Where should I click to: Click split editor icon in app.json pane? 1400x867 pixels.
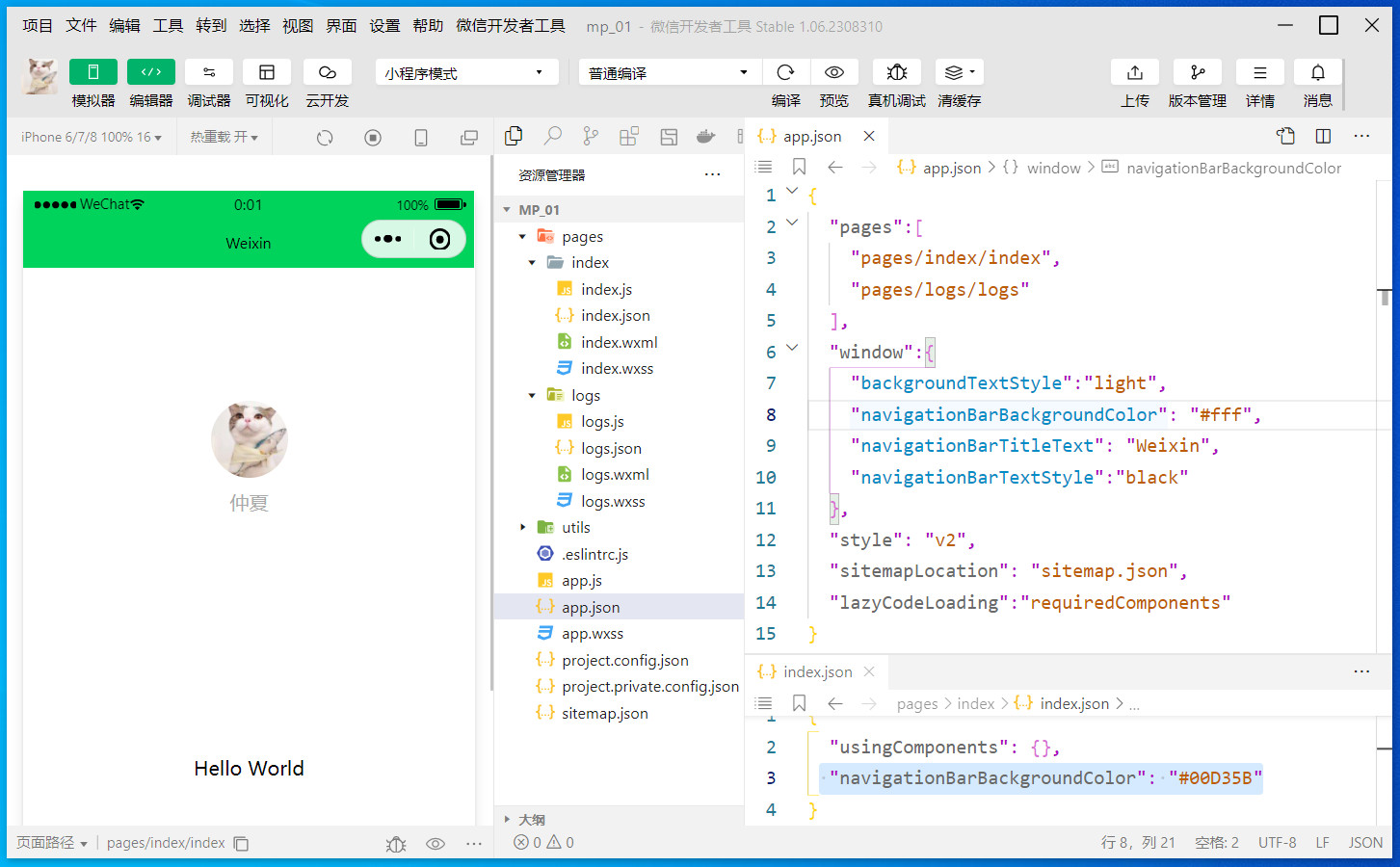1323,136
